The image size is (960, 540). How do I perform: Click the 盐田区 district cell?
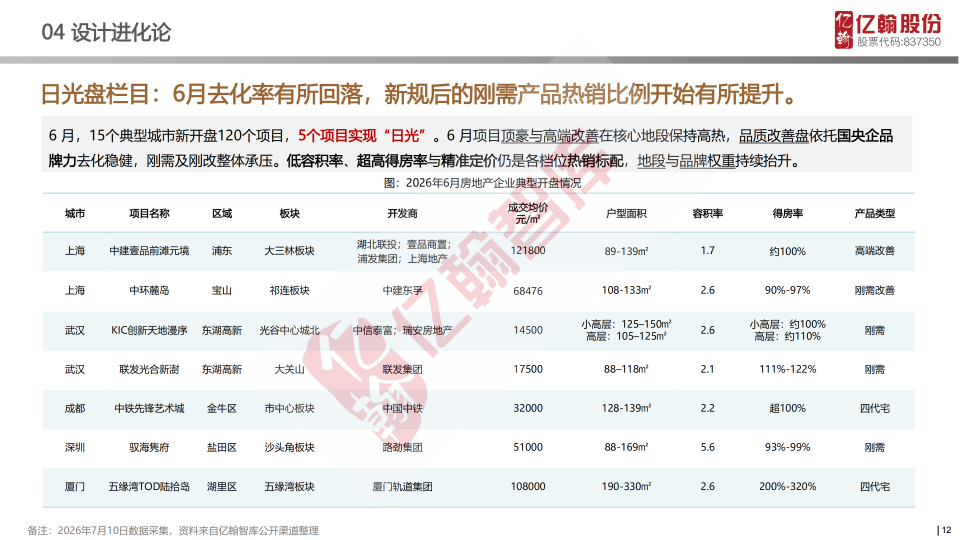222,448
